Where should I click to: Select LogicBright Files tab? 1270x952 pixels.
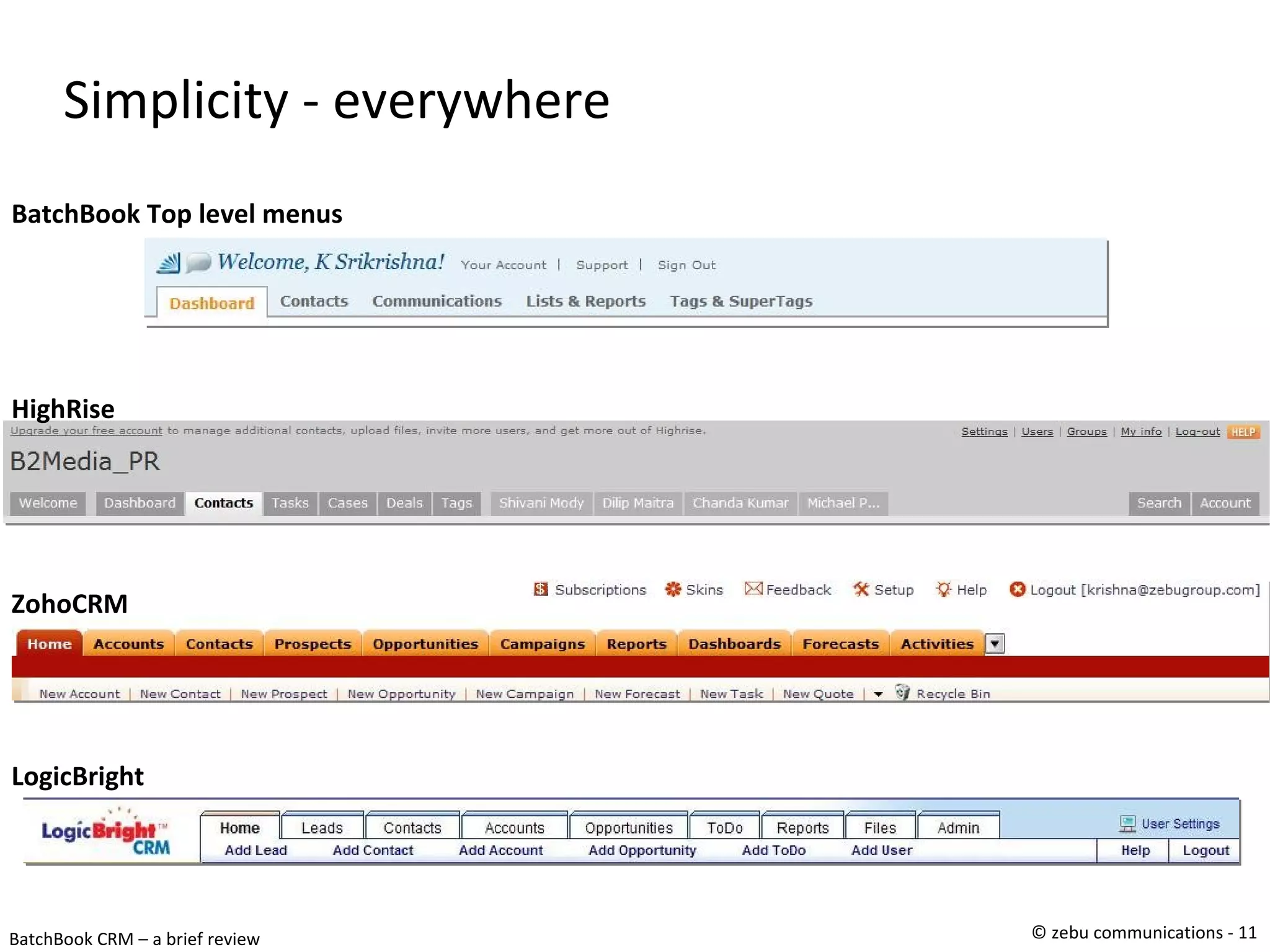(x=880, y=827)
